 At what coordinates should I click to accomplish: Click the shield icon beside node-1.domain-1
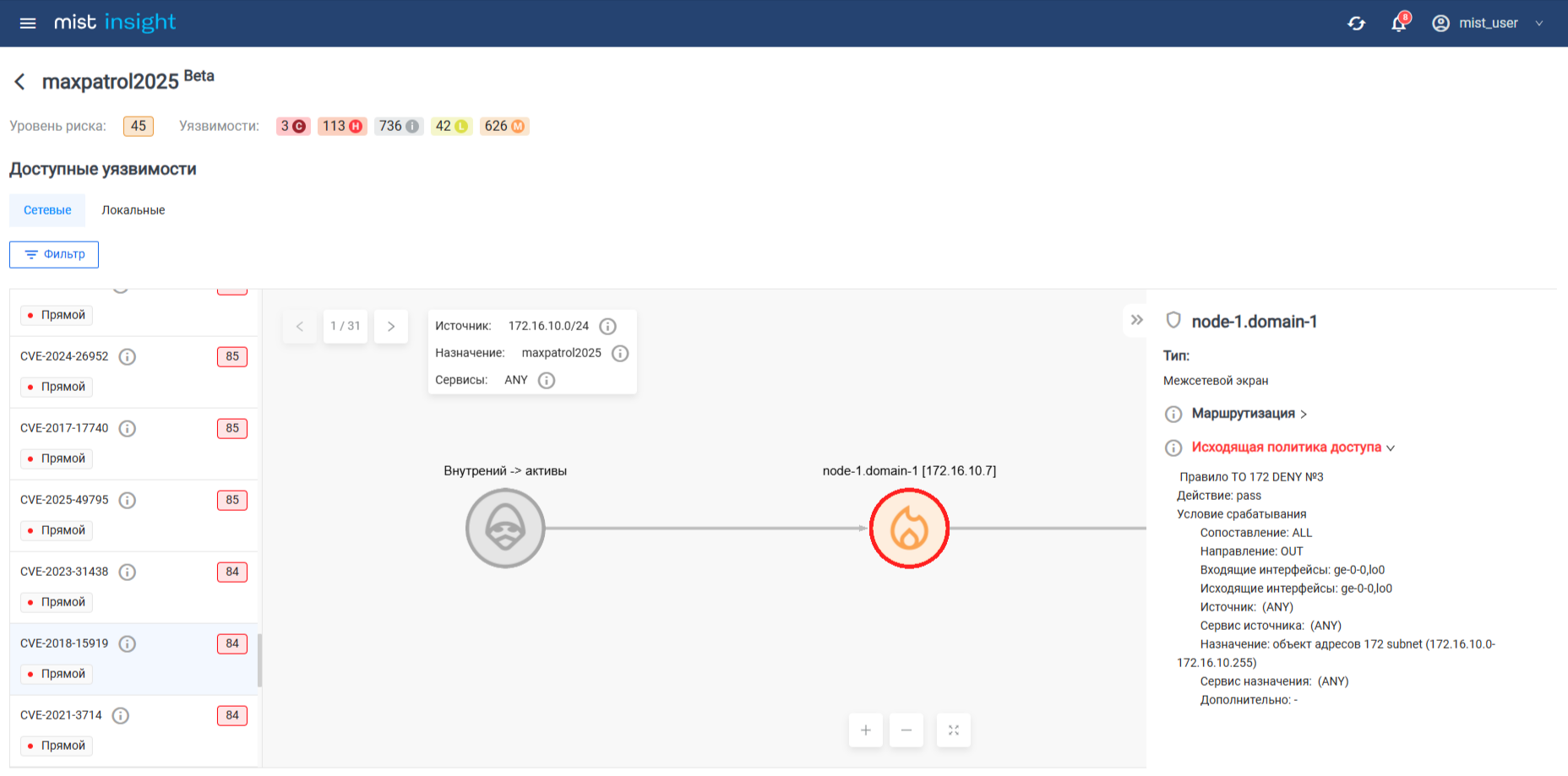pyautogui.click(x=1173, y=320)
